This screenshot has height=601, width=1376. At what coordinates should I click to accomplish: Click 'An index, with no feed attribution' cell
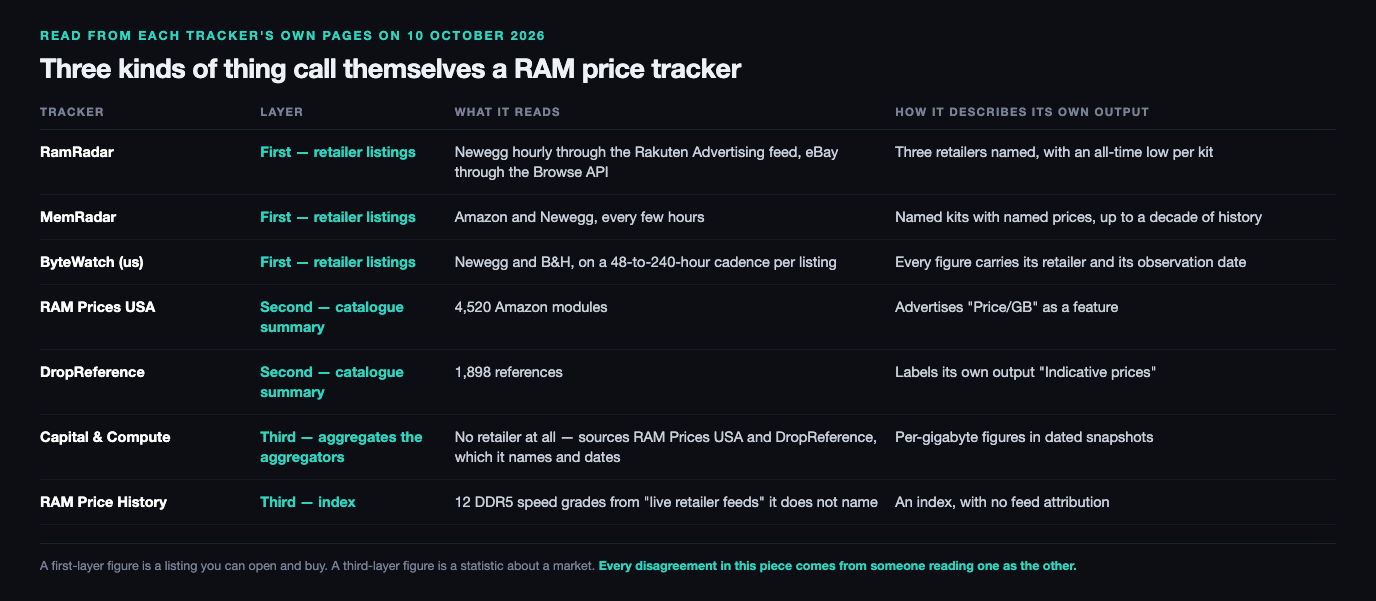coord(1002,502)
